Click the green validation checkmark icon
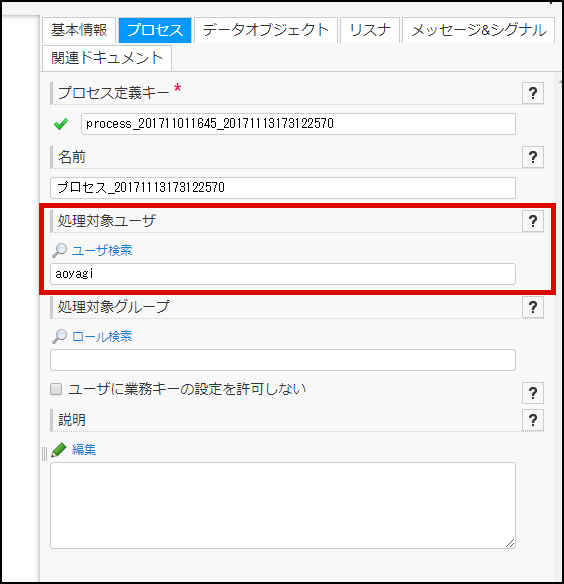 coord(61,124)
